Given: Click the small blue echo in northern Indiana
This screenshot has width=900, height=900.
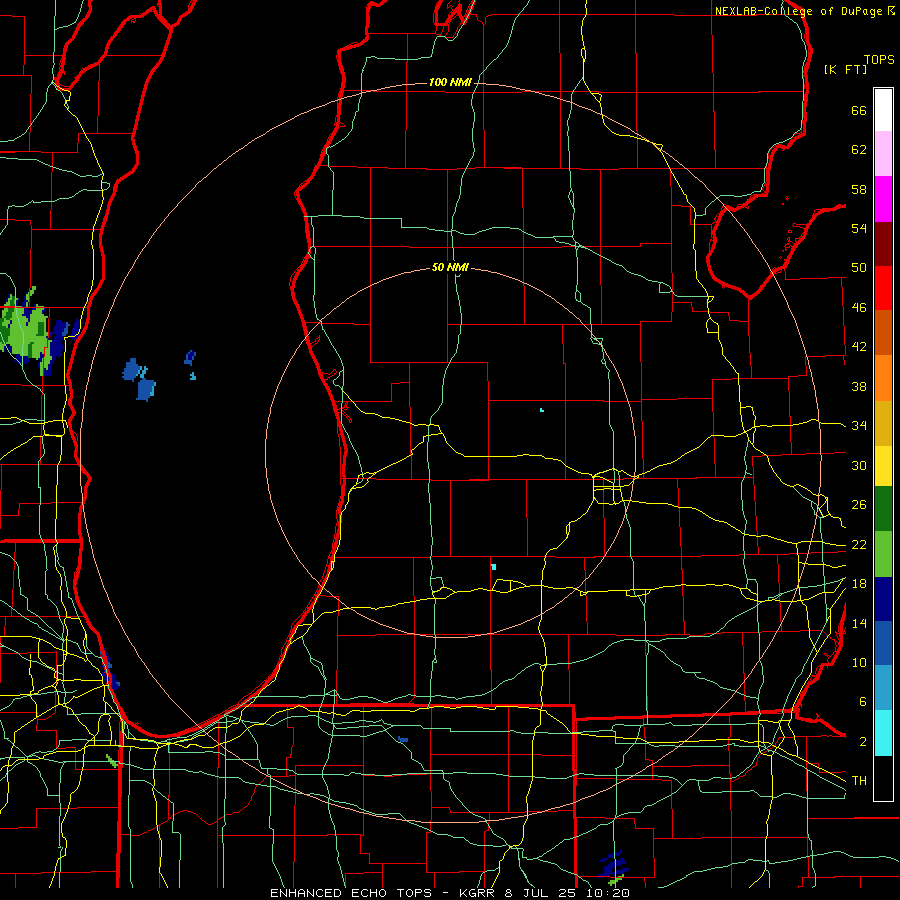Looking at the screenshot, I should [x=403, y=739].
